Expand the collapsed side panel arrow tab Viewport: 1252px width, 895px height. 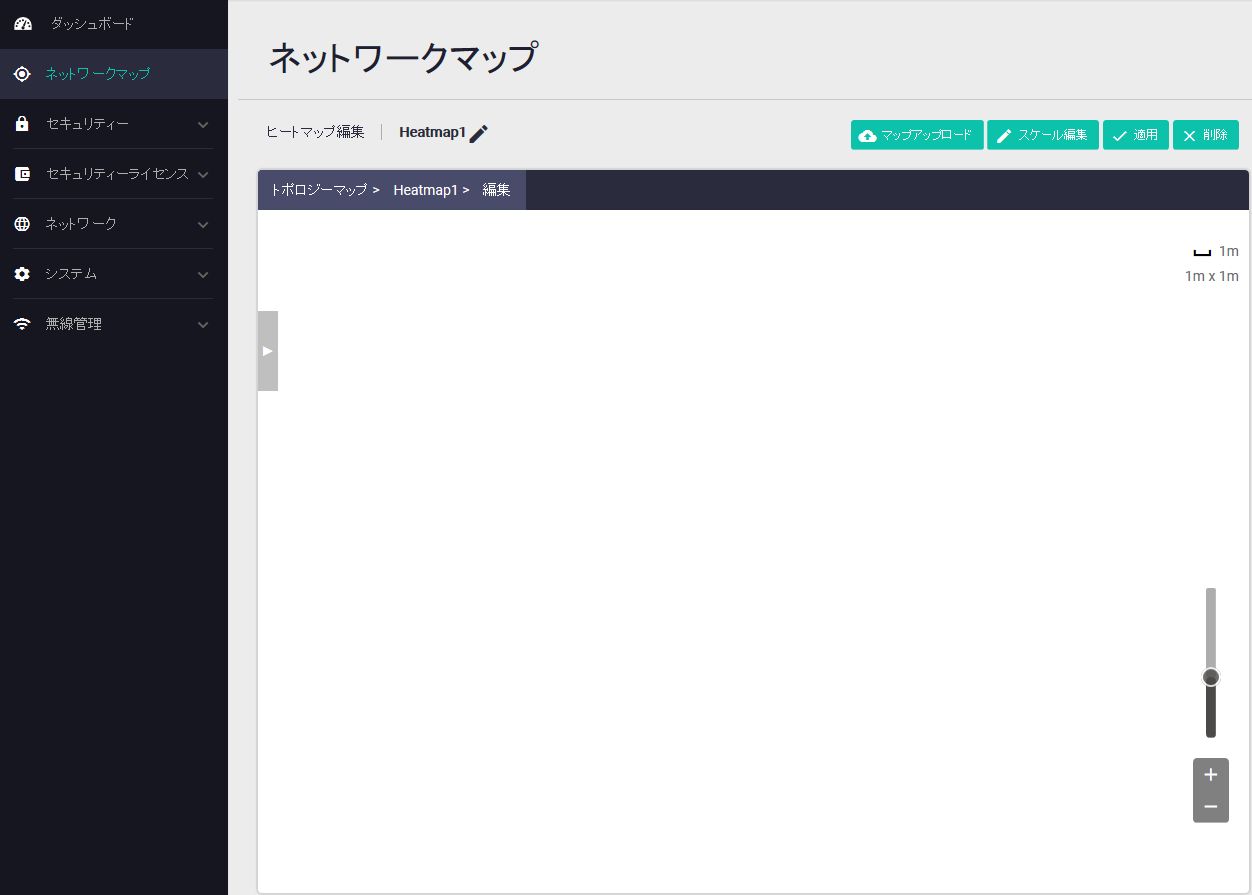click(267, 351)
